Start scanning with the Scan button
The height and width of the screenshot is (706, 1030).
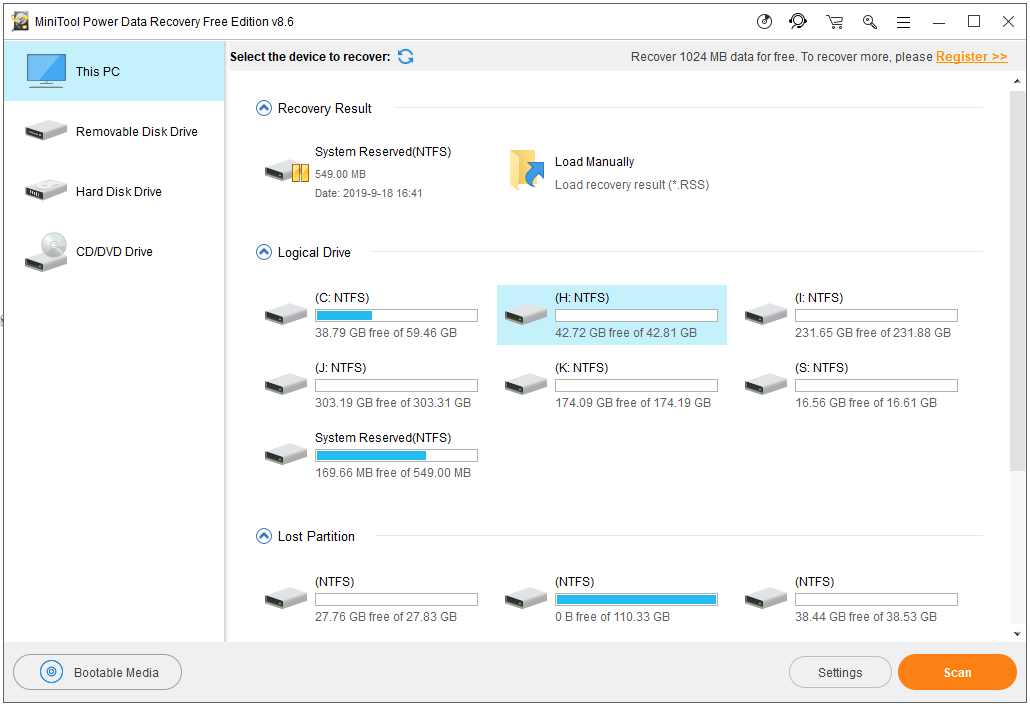pyautogui.click(x=956, y=672)
